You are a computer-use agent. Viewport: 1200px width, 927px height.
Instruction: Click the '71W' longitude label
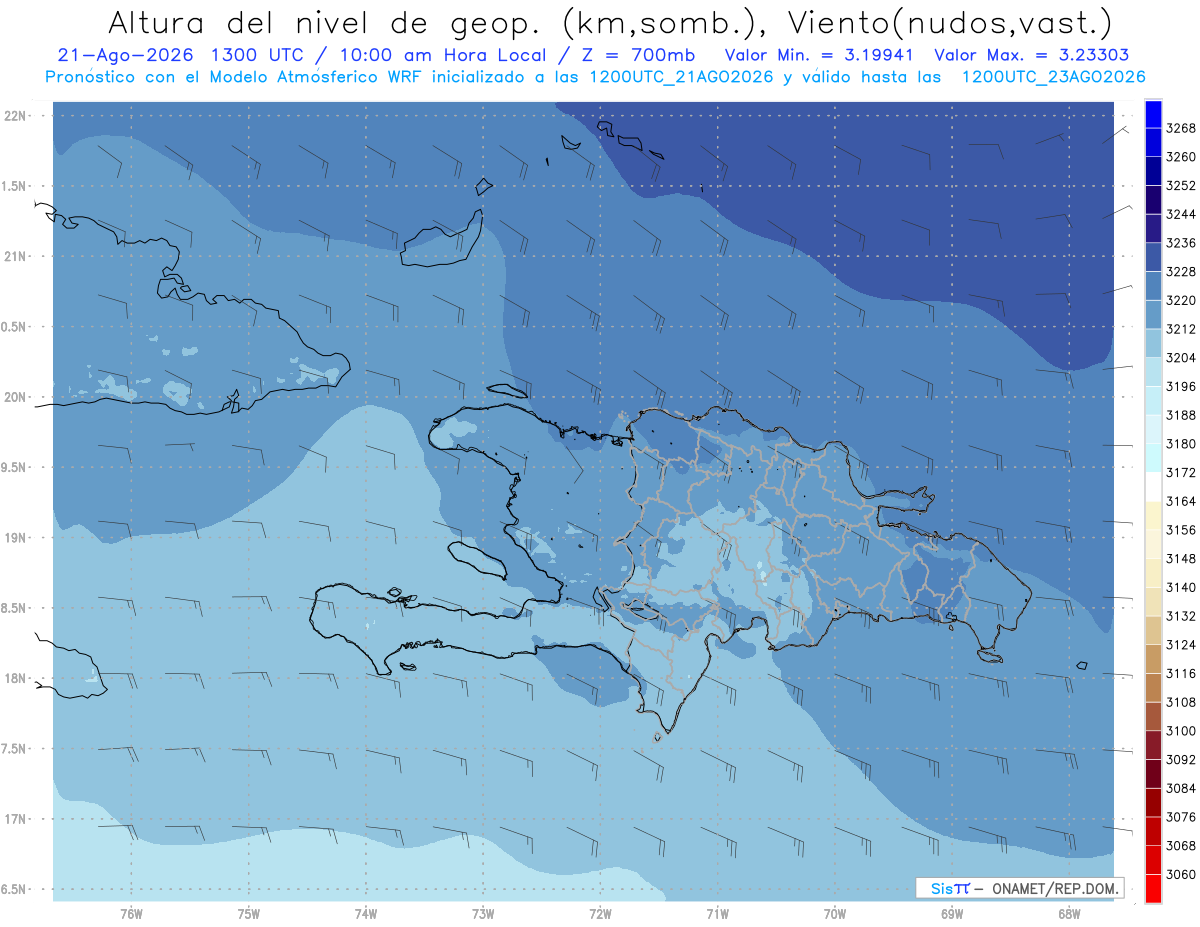click(717, 914)
